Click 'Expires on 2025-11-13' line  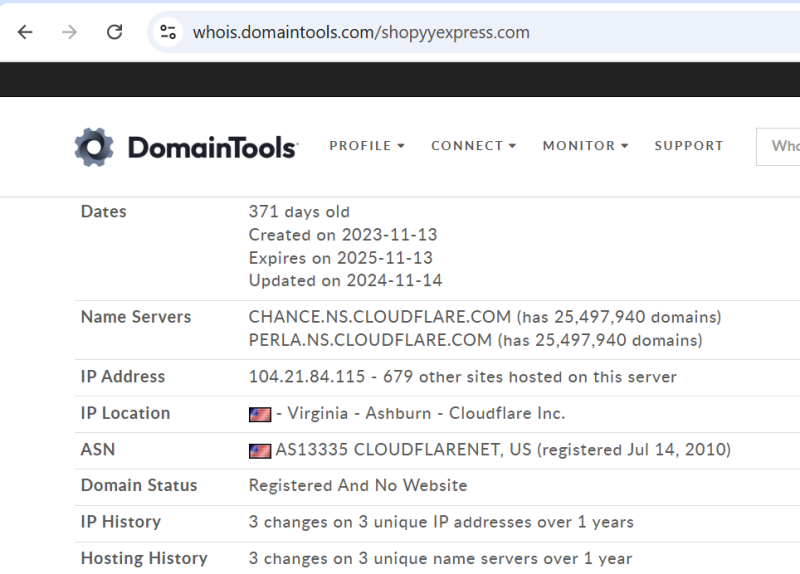click(x=340, y=258)
